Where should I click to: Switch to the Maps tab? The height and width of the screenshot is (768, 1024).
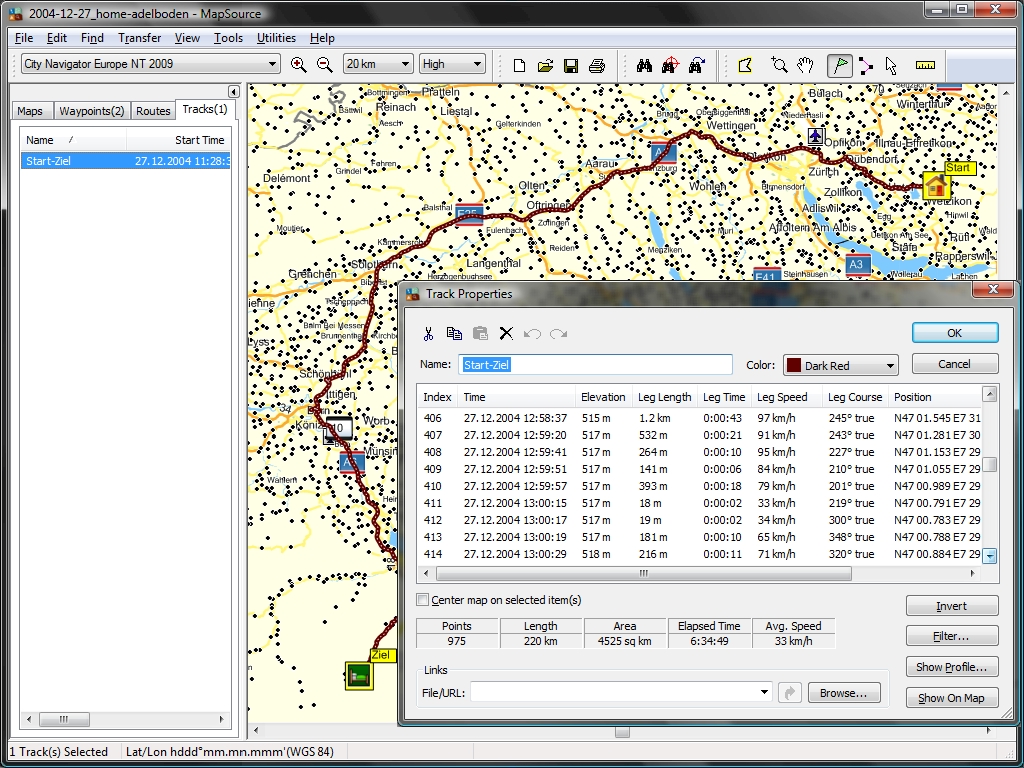tap(30, 111)
